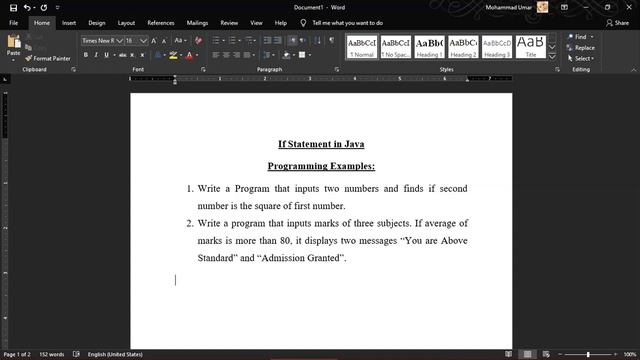Open Line and Paragraph Spacing
This screenshot has width=640, height=360.
point(267,55)
